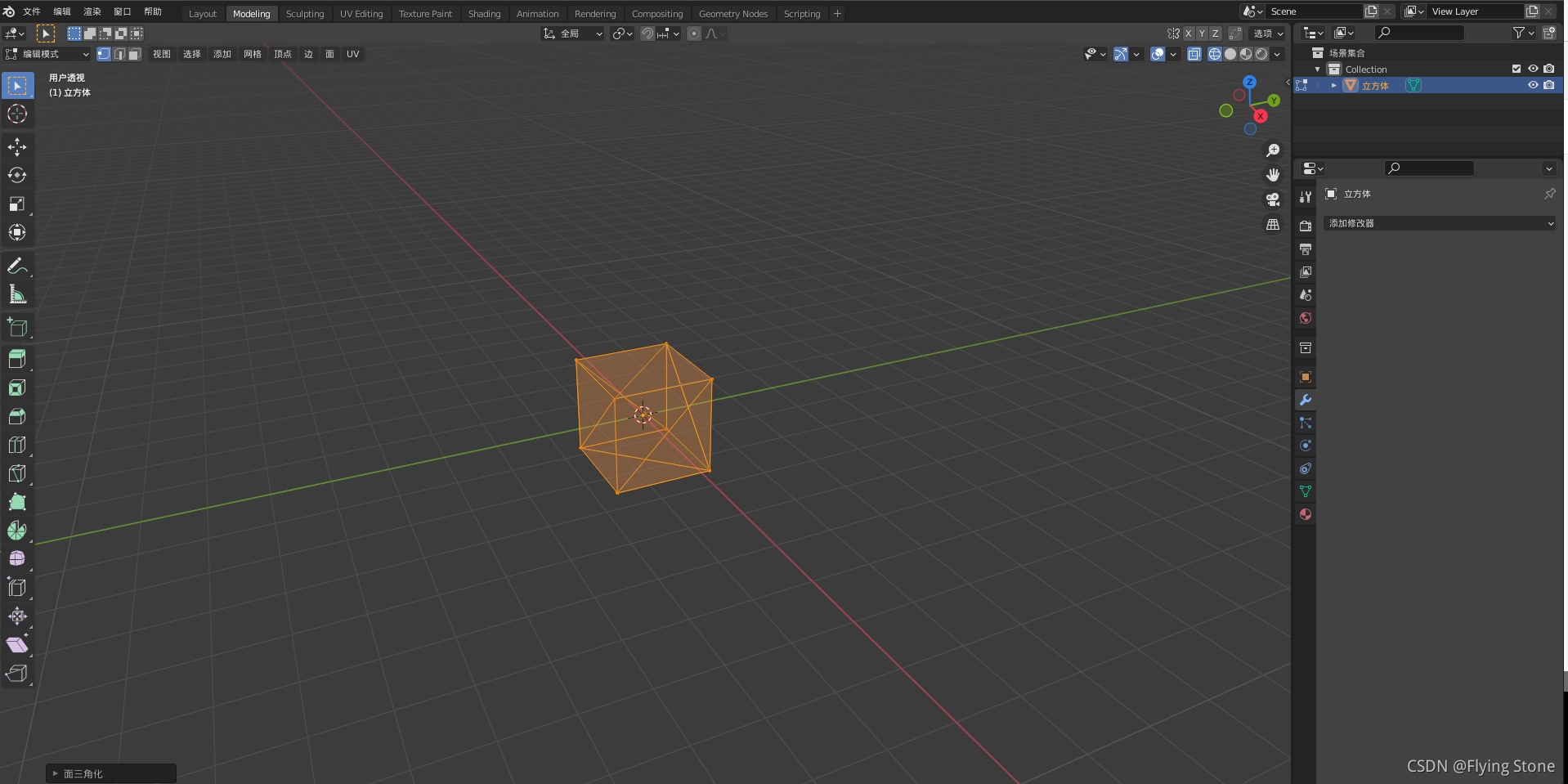The image size is (1568, 784).
Task: Open the Object Data mesh properties tab
Action: pyautogui.click(x=1306, y=491)
